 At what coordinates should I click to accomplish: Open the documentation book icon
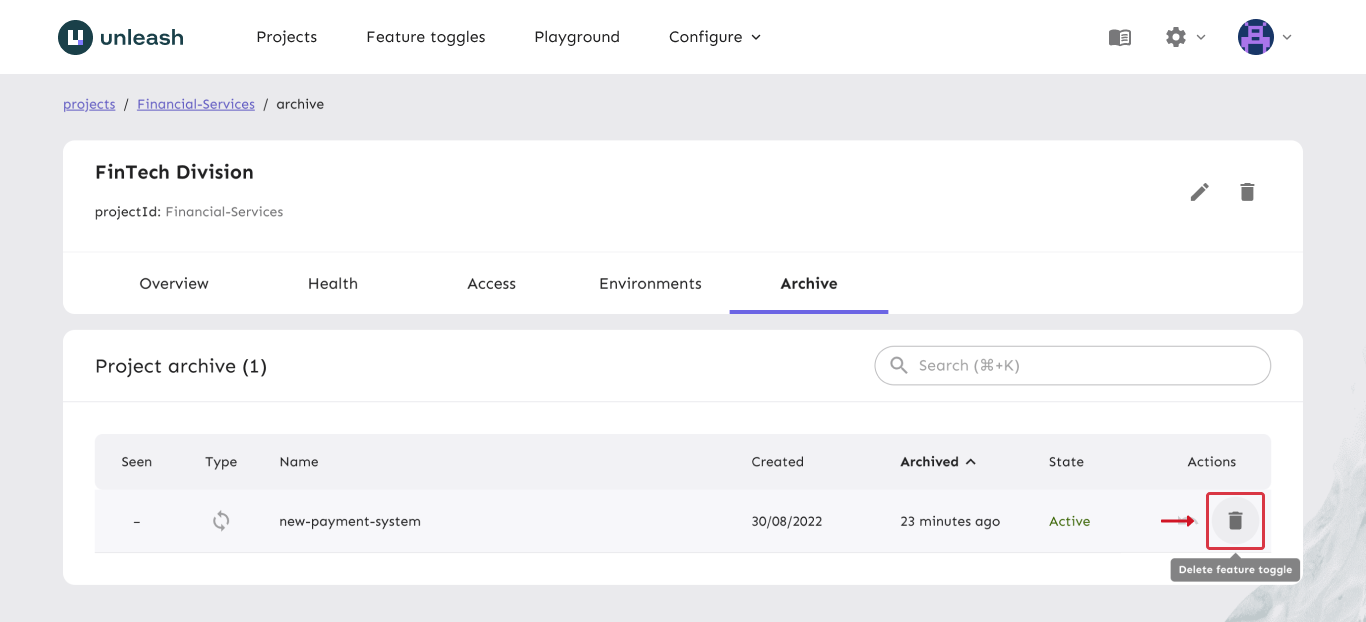1120,37
